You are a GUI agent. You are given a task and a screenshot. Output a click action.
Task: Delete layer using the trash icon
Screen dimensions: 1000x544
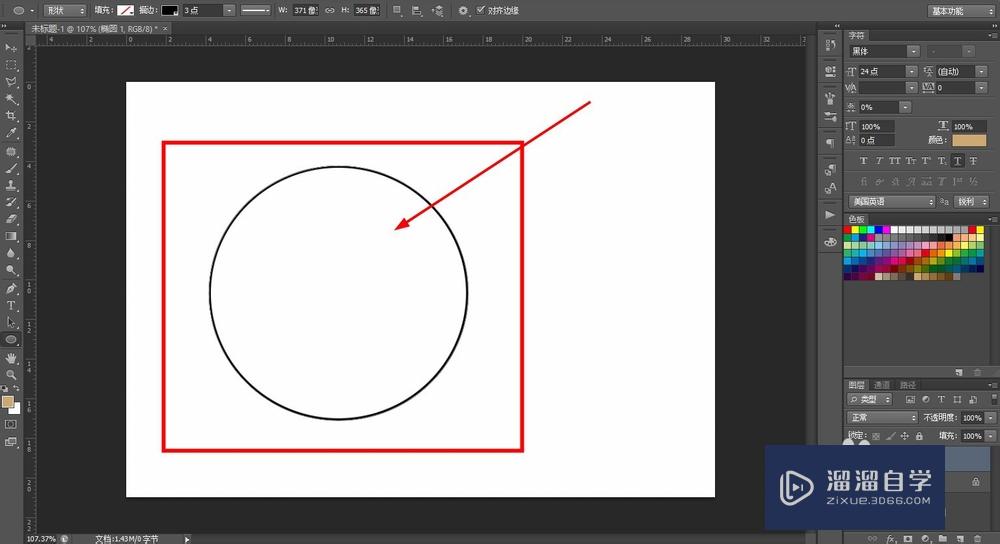[x=977, y=538]
